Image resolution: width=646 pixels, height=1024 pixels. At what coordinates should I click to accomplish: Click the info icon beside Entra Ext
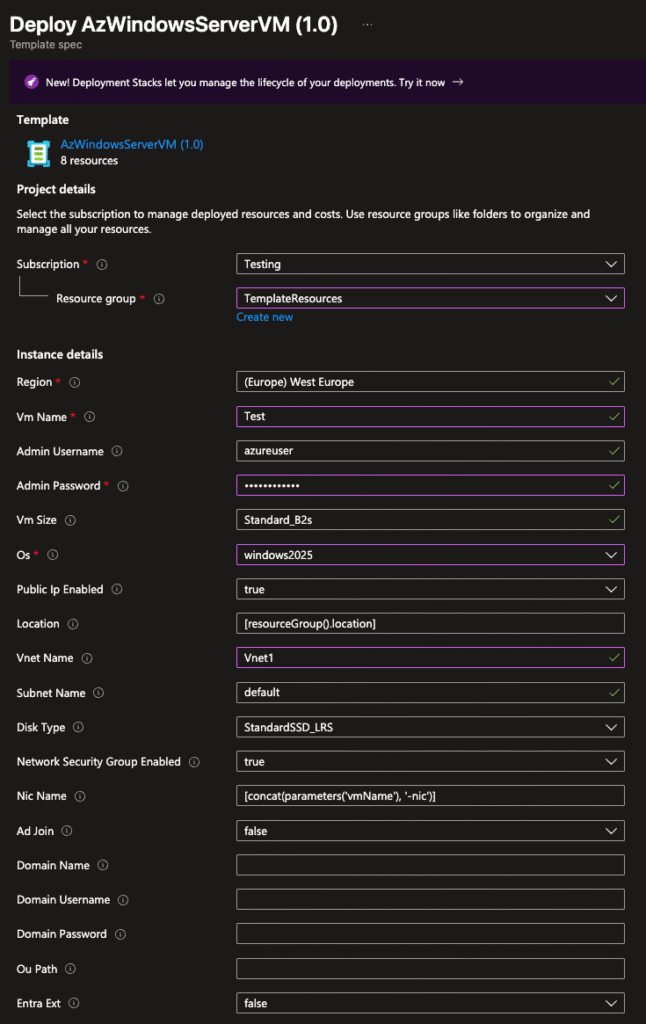(x=74, y=1003)
